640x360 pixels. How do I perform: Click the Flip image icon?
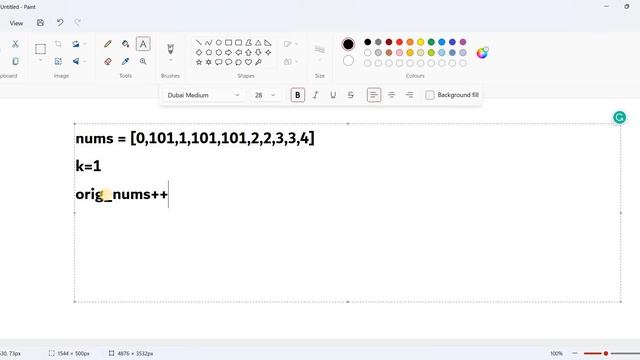pyautogui.click(x=76, y=61)
